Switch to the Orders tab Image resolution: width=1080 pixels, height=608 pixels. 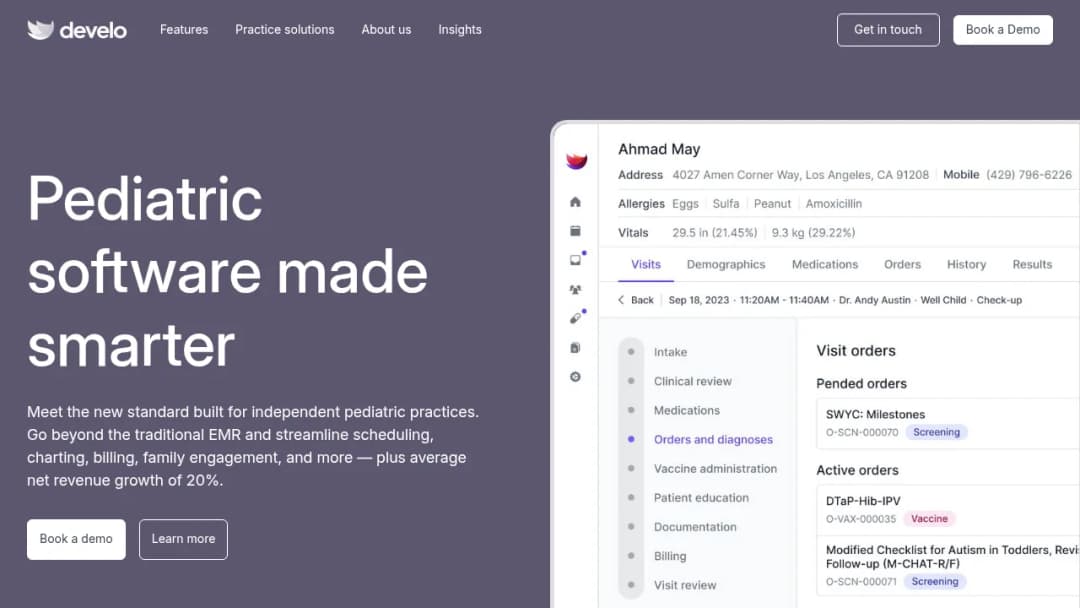pos(902,264)
